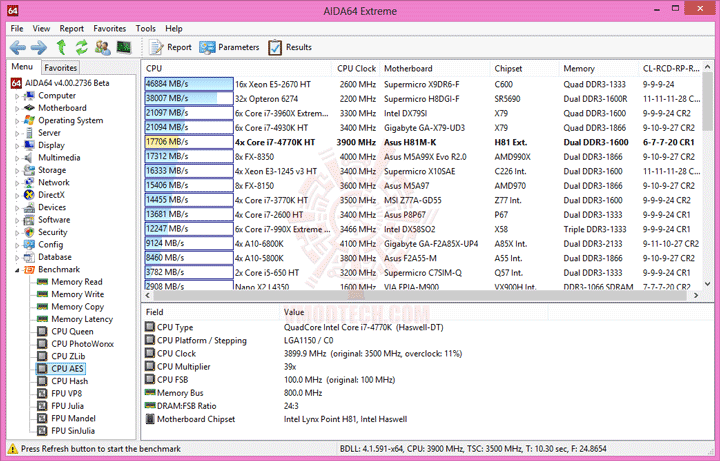Image resolution: width=720 pixels, height=461 pixels.
Task: Expand the Computer tree node
Action: [x=17, y=96]
